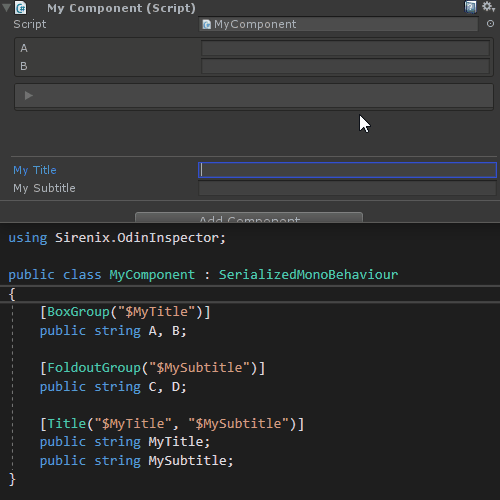Screen dimensions: 500x500
Task: Focus the My Subtitle input field
Action: 347,188
